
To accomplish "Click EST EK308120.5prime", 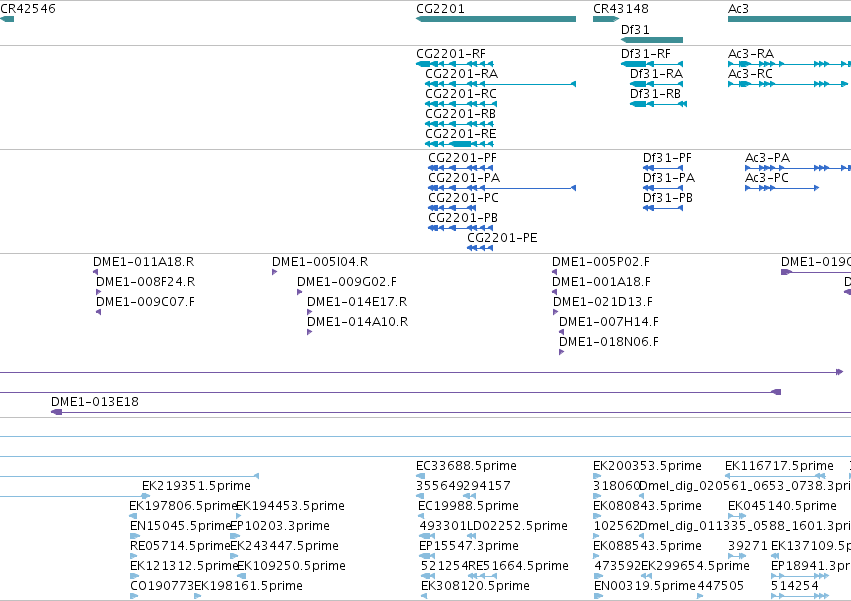I will (424, 596).
